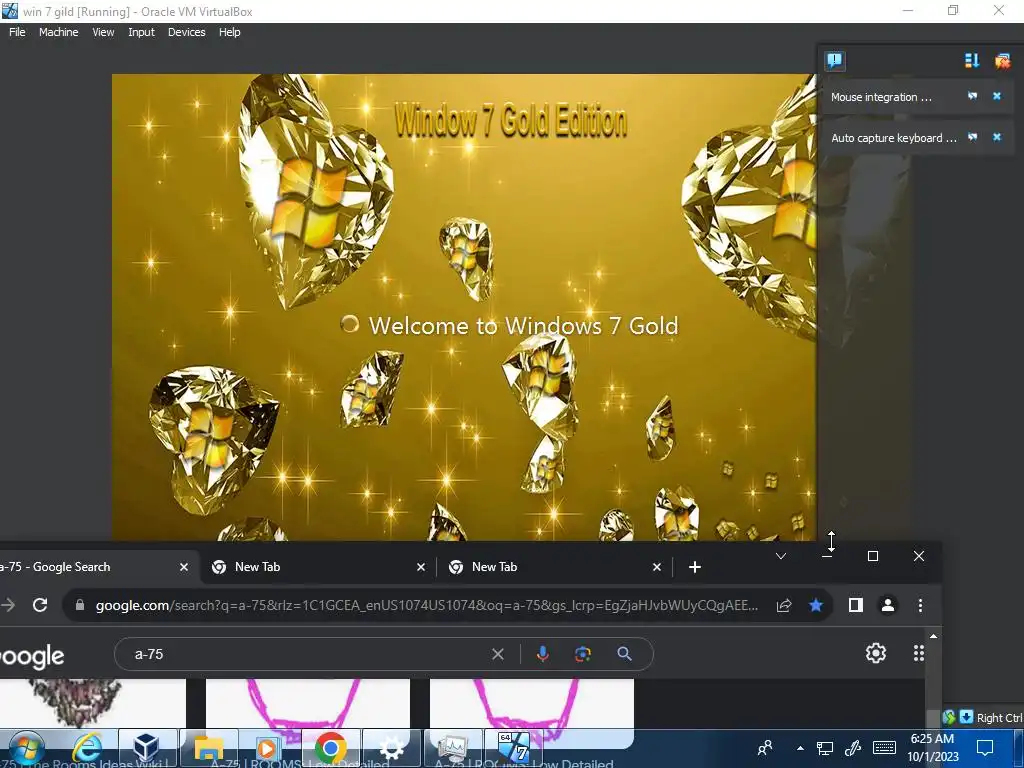View site information via the lock icon
Viewport: 1024px width, 768px height.
tap(80, 605)
